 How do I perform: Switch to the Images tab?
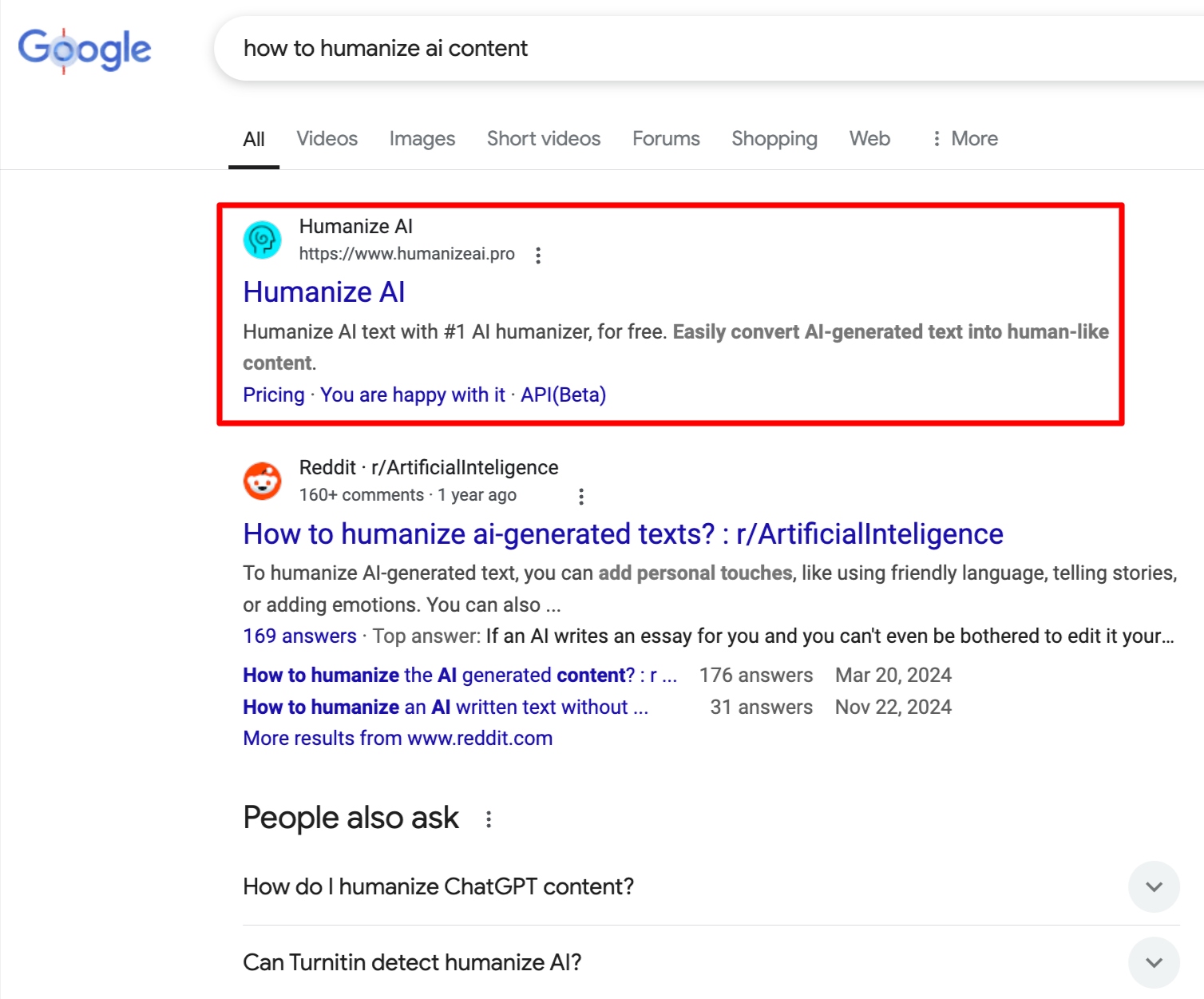(x=422, y=139)
